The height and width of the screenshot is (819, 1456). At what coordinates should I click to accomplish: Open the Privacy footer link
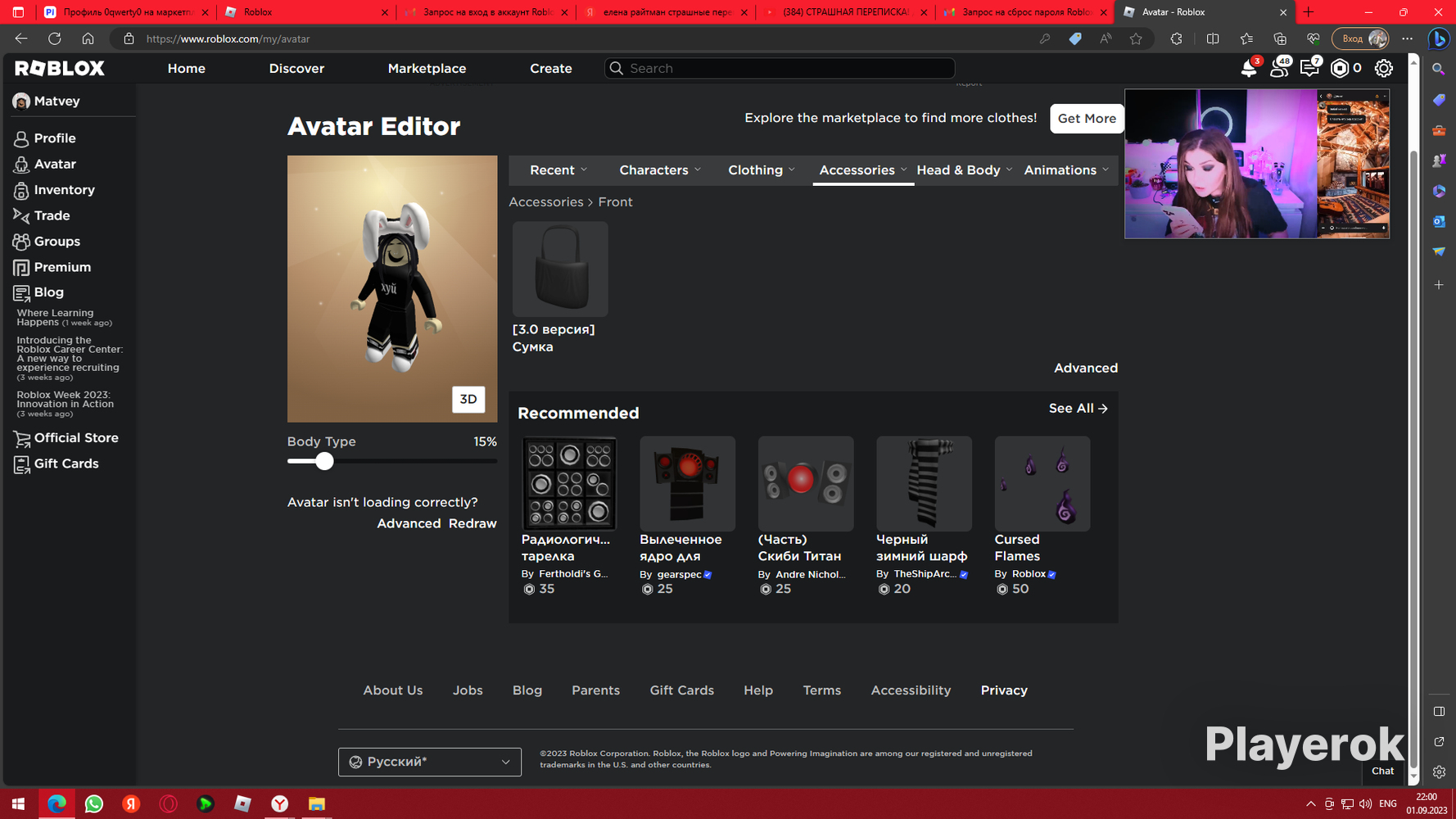coord(1004,690)
